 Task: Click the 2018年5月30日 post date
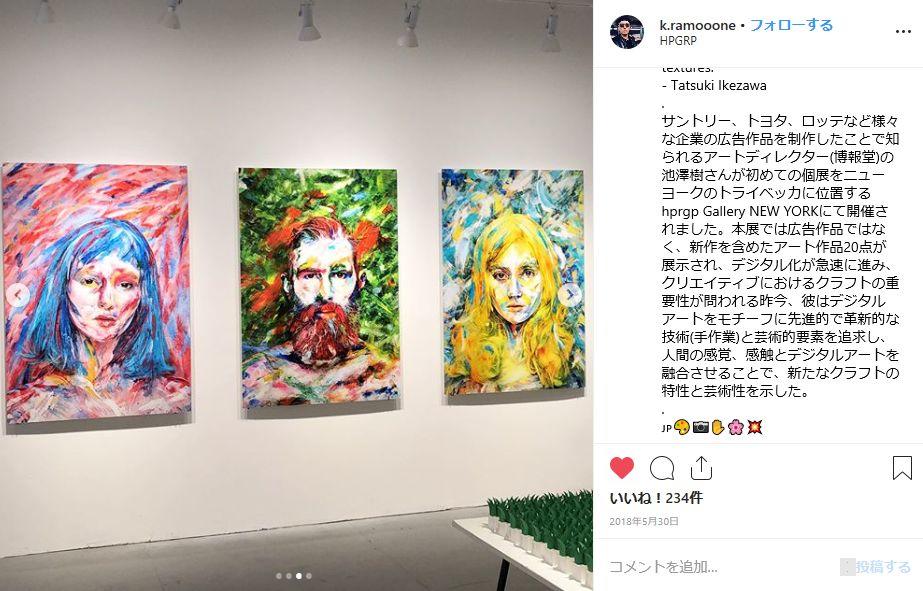(644, 521)
